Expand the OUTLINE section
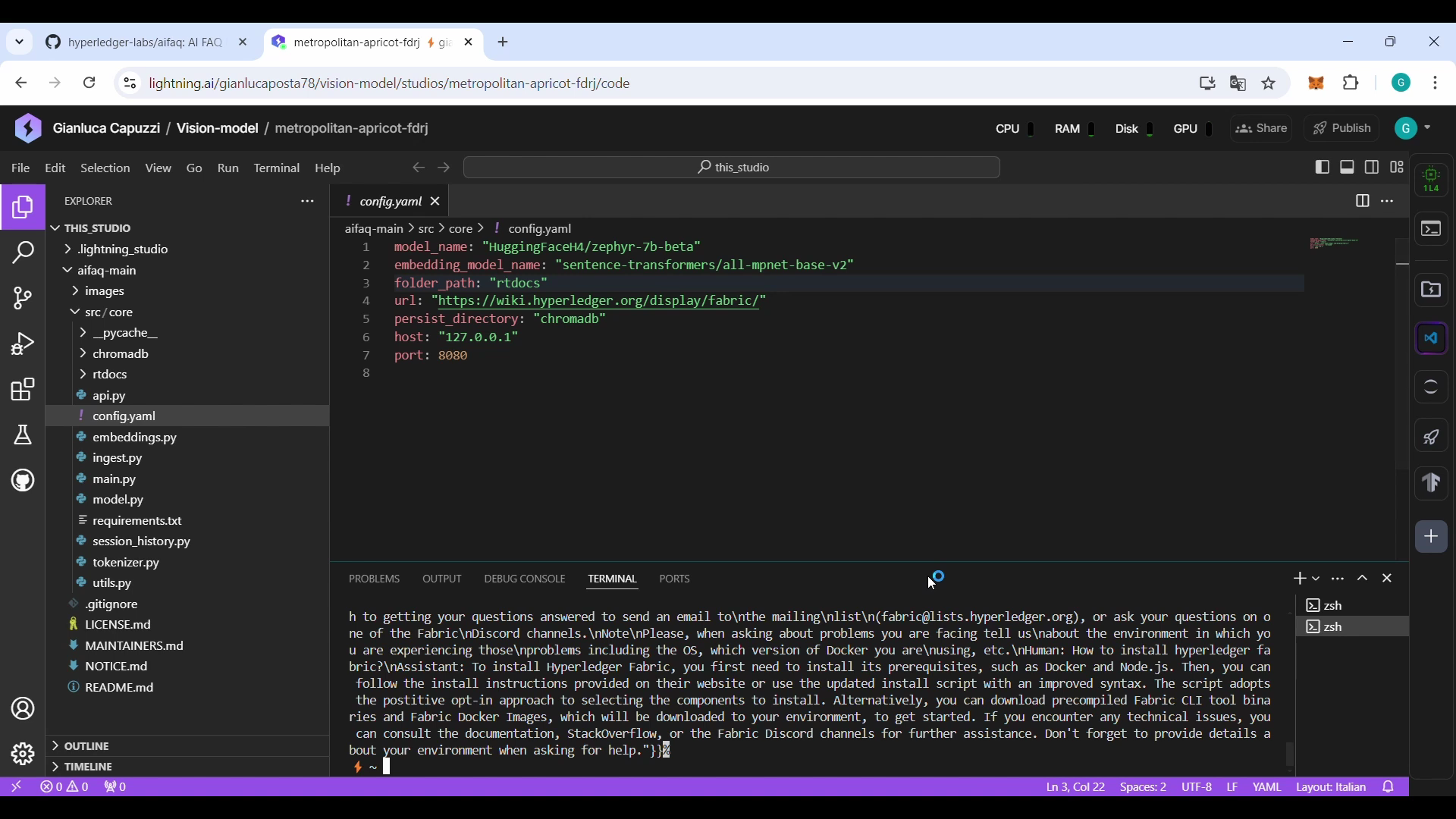 tap(87, 746)
